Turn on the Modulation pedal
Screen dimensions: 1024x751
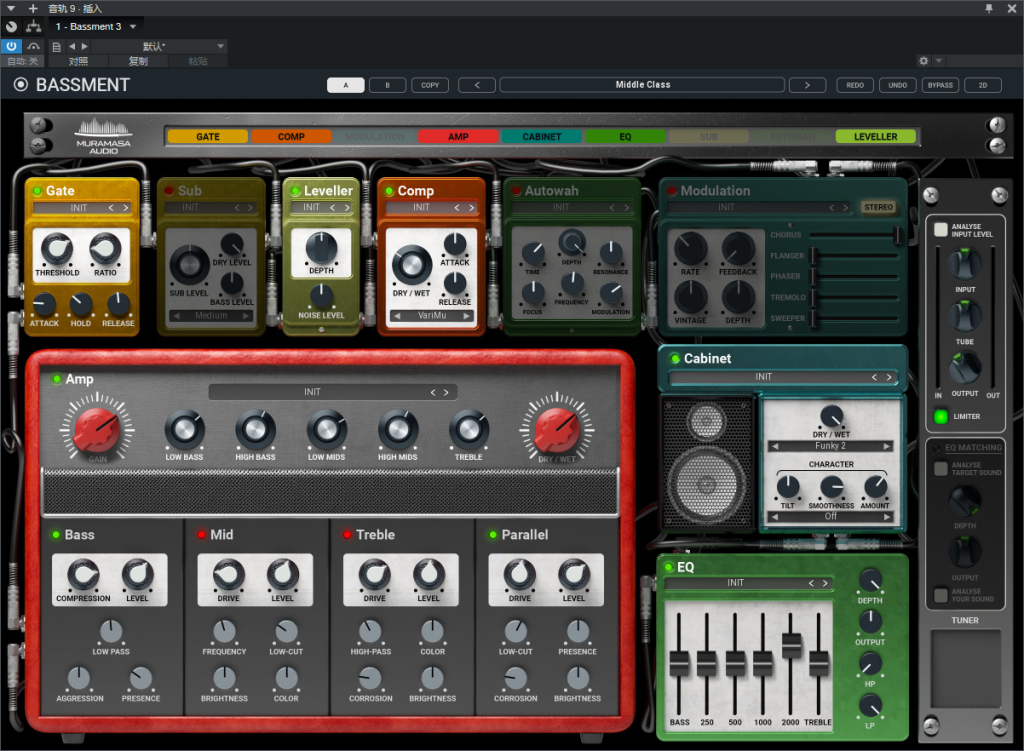[x=672, y=191]
